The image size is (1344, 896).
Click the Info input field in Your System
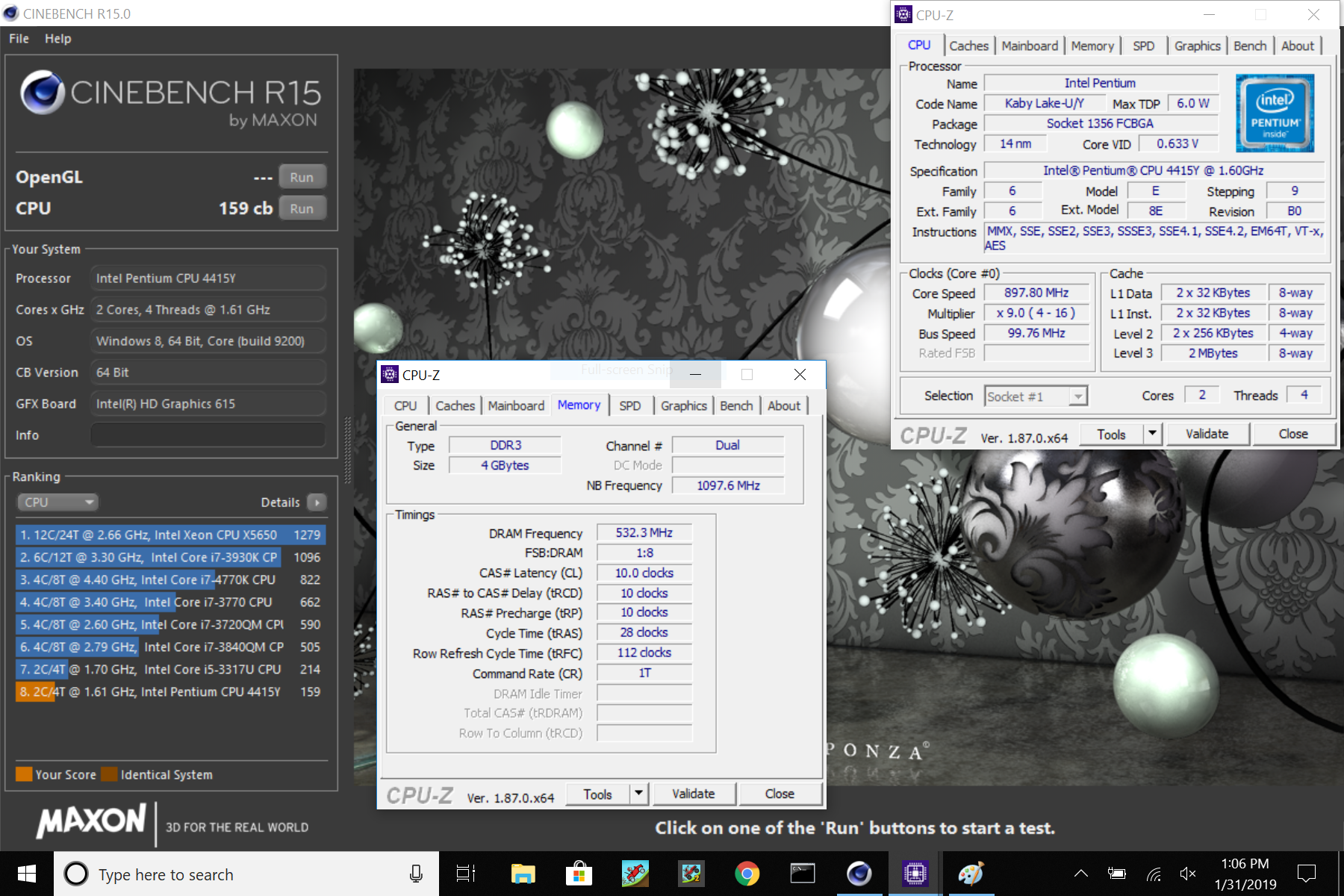(x=208, y=435)
